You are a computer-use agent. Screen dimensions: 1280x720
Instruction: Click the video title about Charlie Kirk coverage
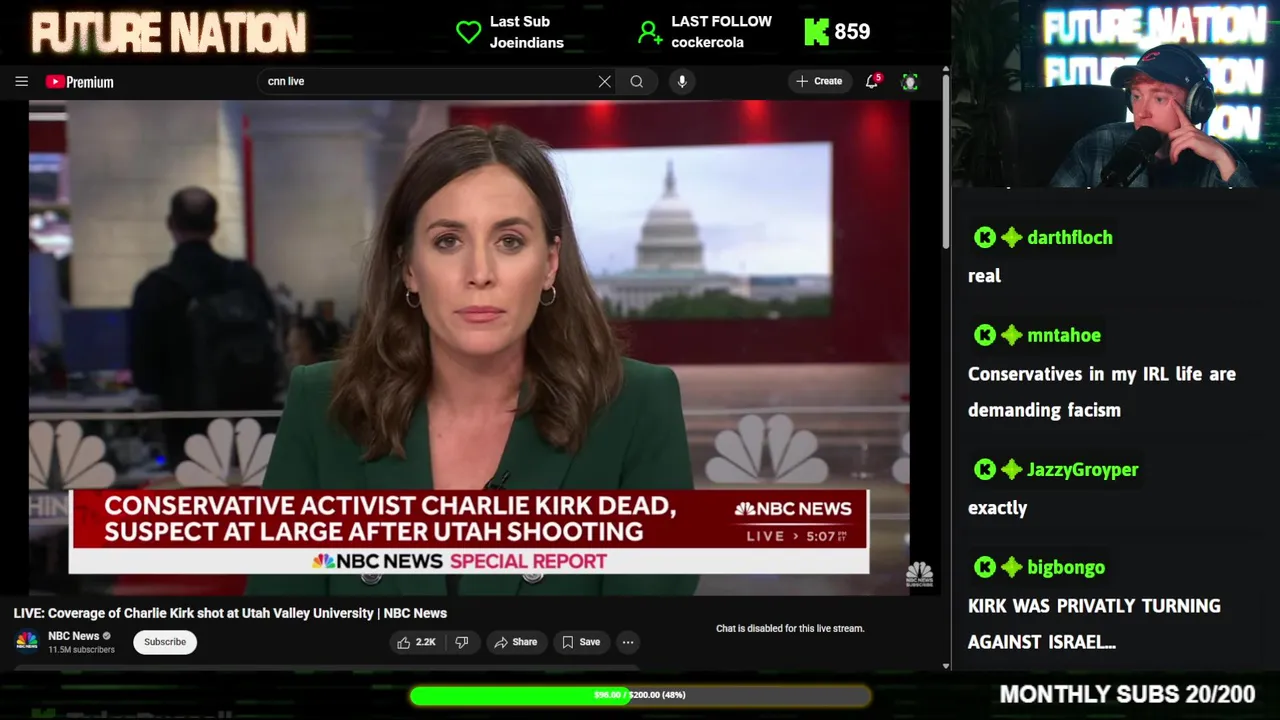pos(230,613)
